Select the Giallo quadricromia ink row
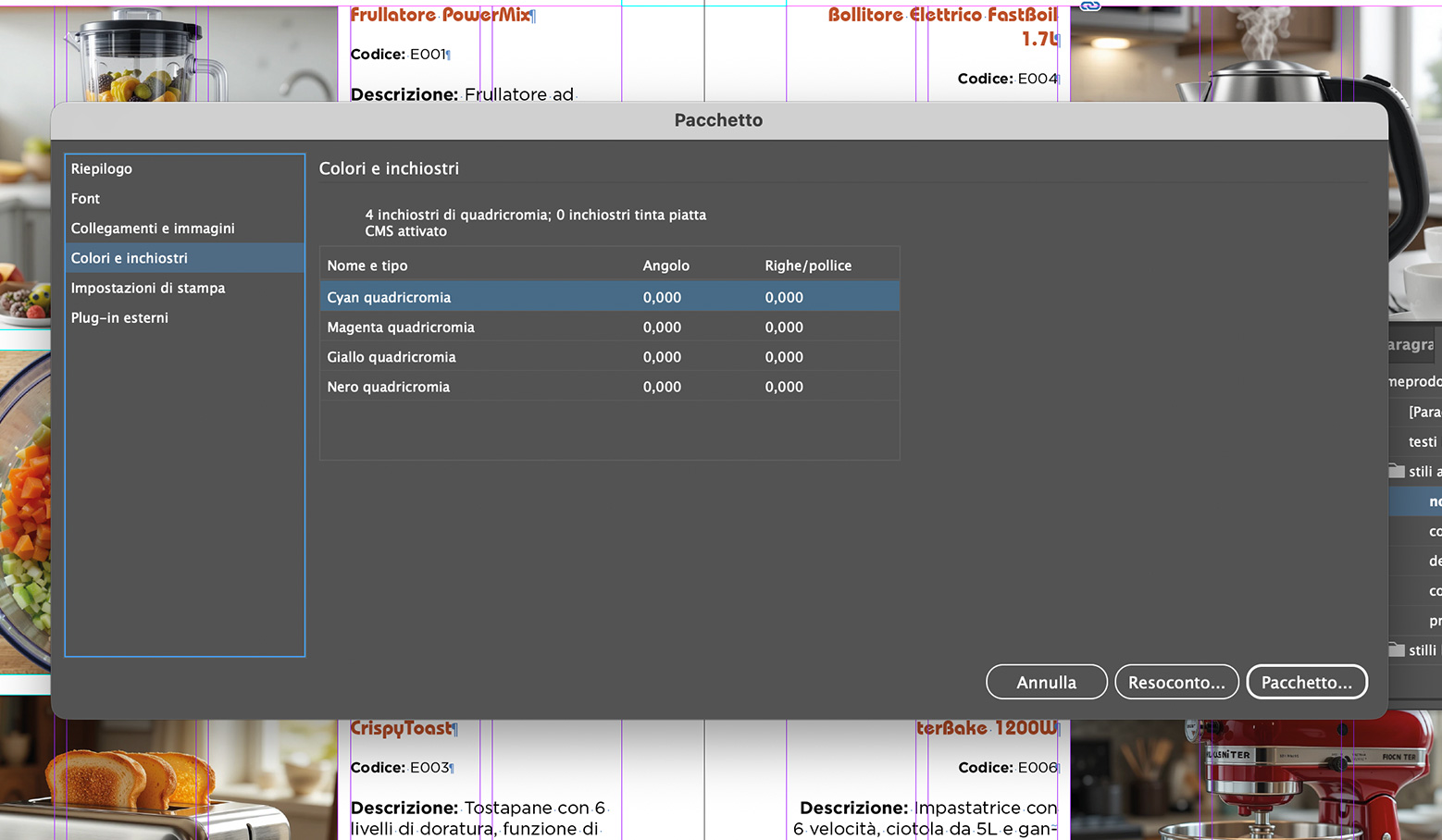This screenshot has height=840, width=1442. (x=609, y=356)
